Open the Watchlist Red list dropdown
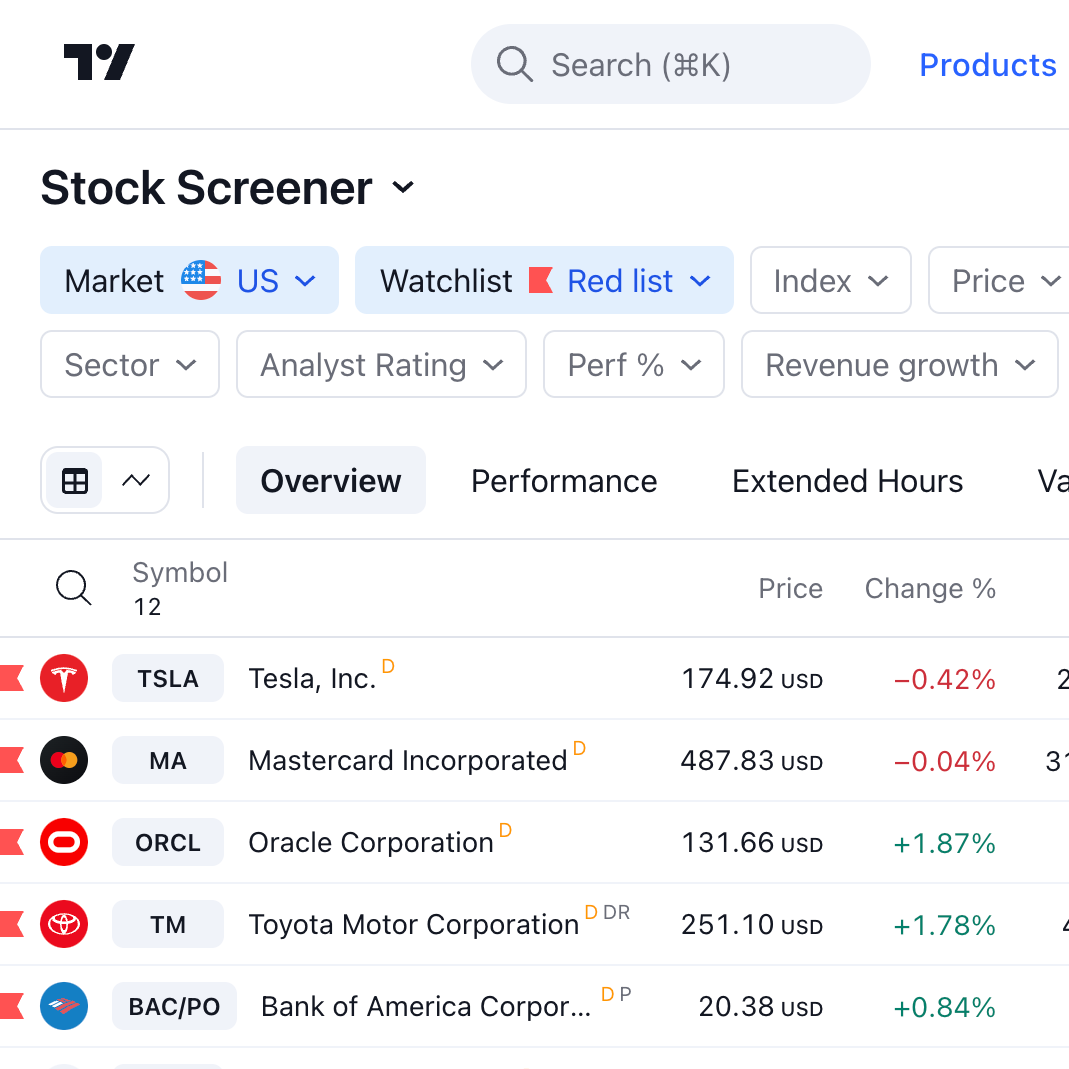The height and width of the screenshot is (1069, 1069). pyautogui.click(x=544, y=281)
